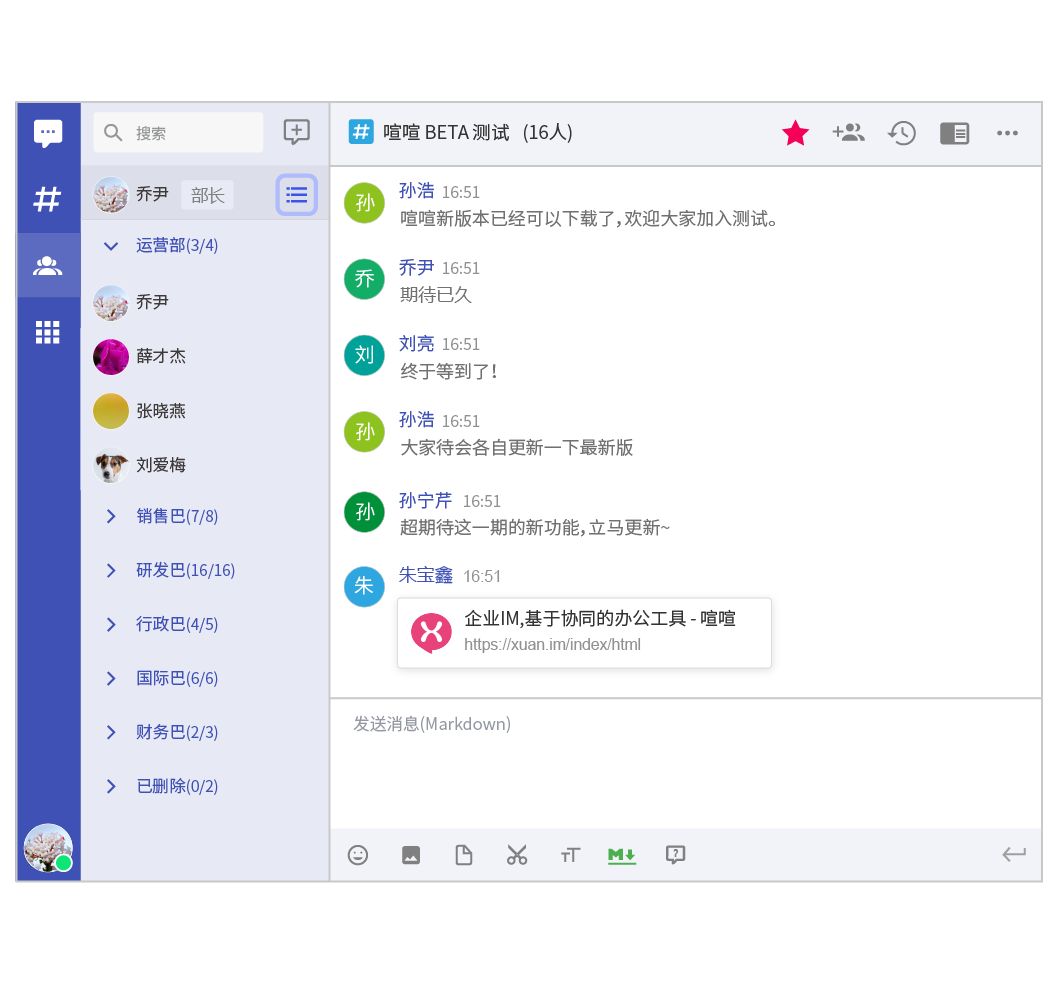Click 朱宝鑫's blue avatar
This screenshot has height=983, width=1058.
point(364,586)
